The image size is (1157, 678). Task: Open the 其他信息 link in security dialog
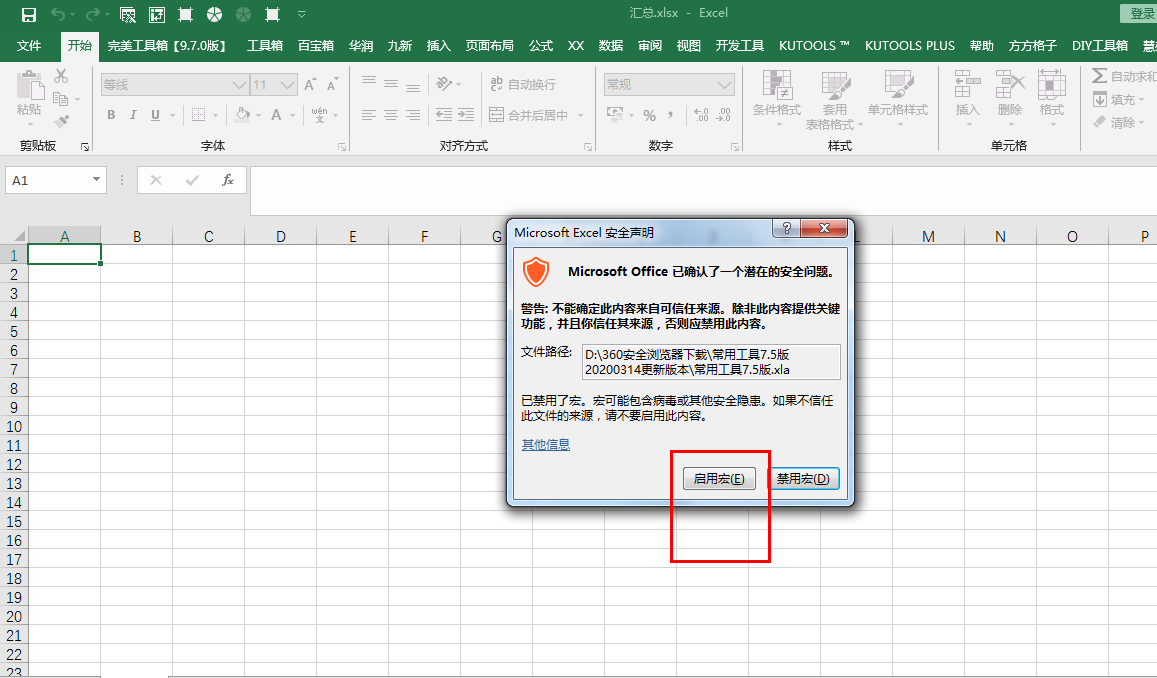(x=545, y=444)
